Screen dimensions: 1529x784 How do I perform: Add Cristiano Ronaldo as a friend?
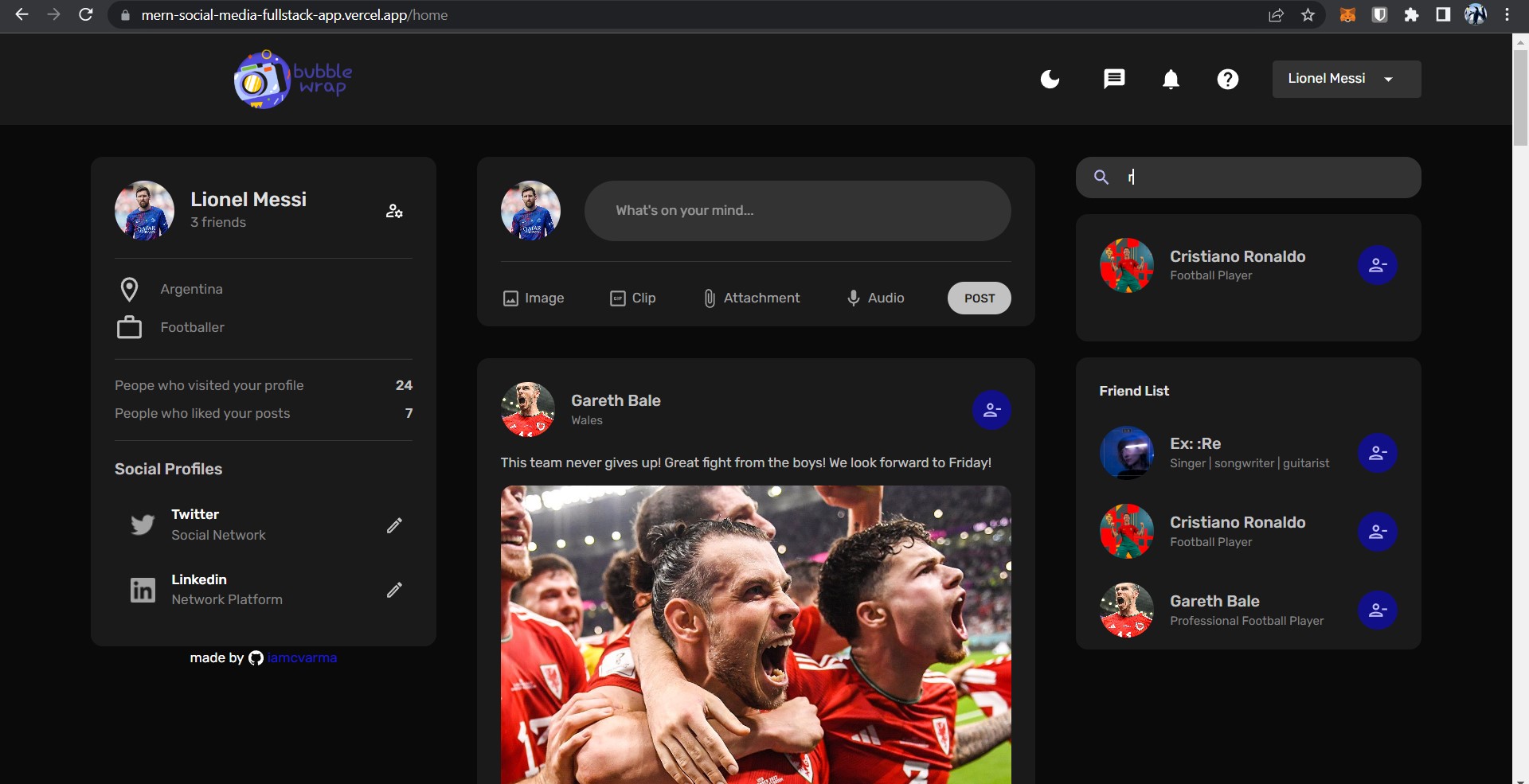pyautogui.click(x=1378, y=265)
